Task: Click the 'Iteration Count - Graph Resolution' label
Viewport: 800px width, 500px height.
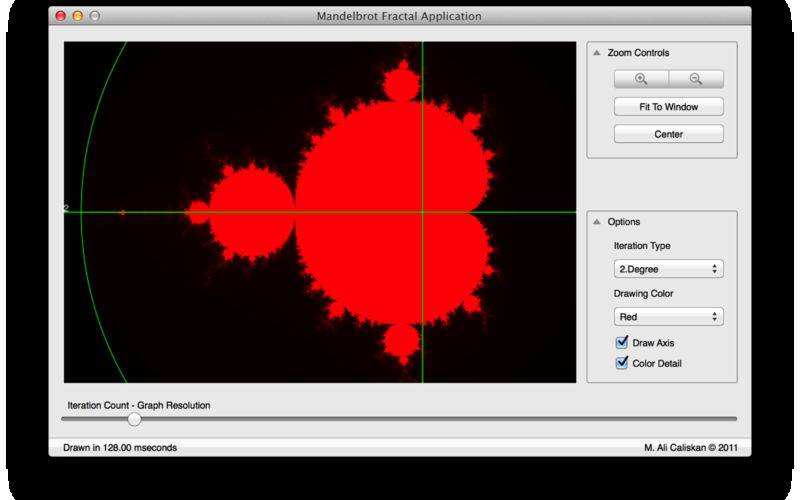Action: pyautogui.click(x=139, y=405)
